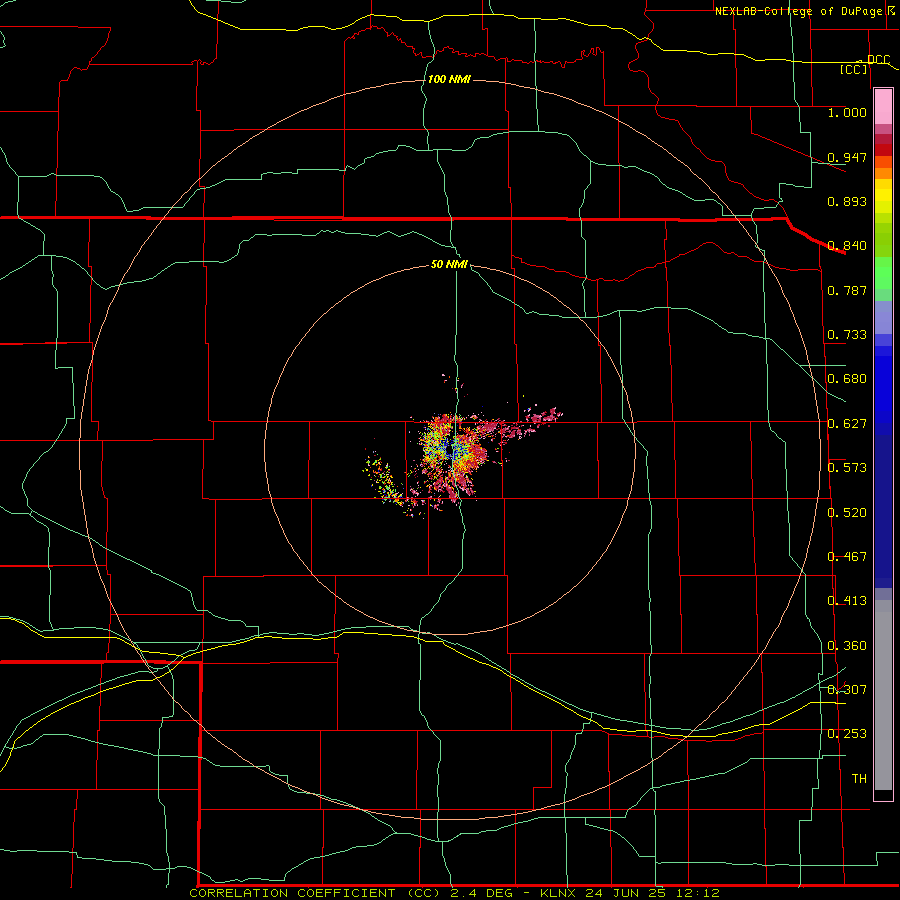Click the 0.520 scale value
This screenshot has width=900, height=900.
[x=847, y=513]
